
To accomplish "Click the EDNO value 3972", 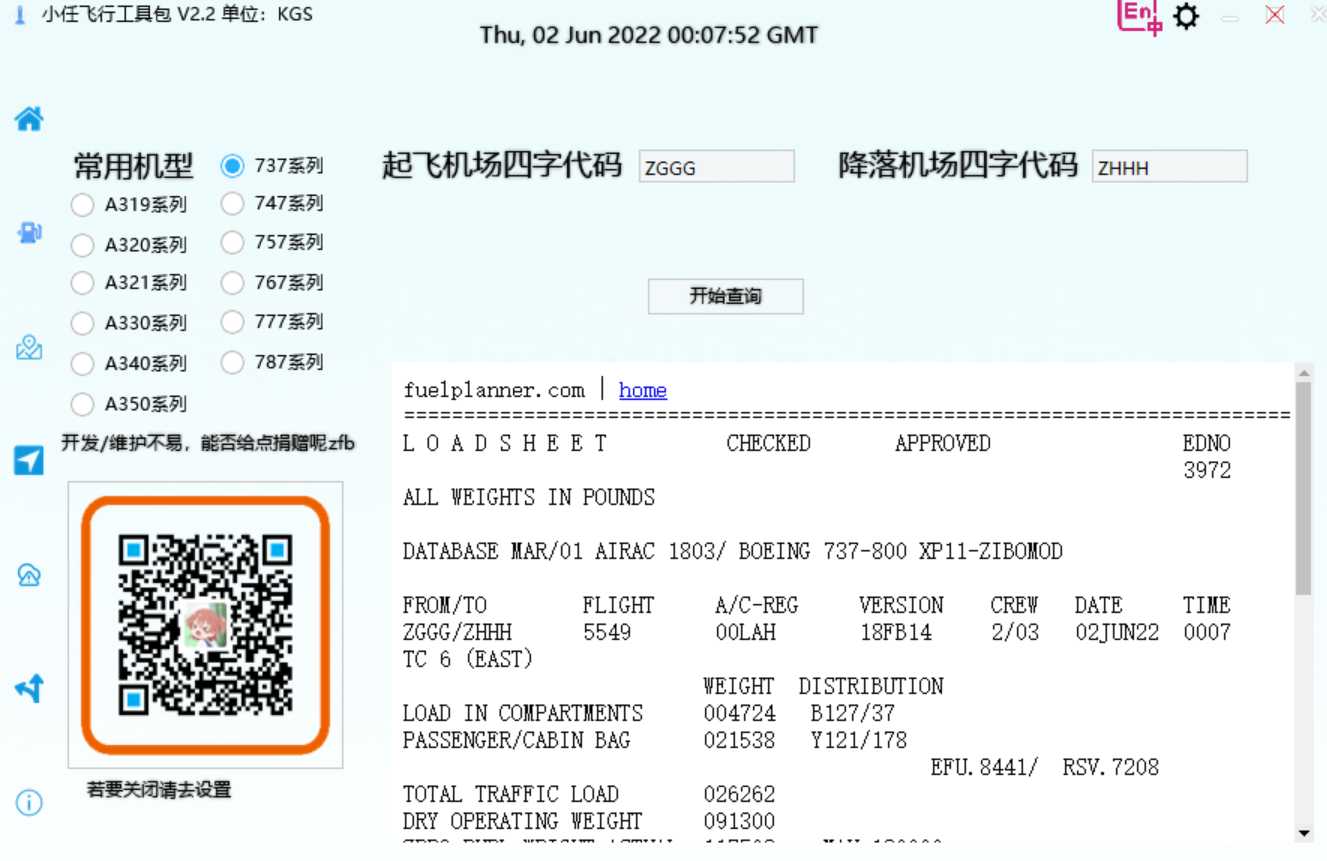I will coord(1207,471).
